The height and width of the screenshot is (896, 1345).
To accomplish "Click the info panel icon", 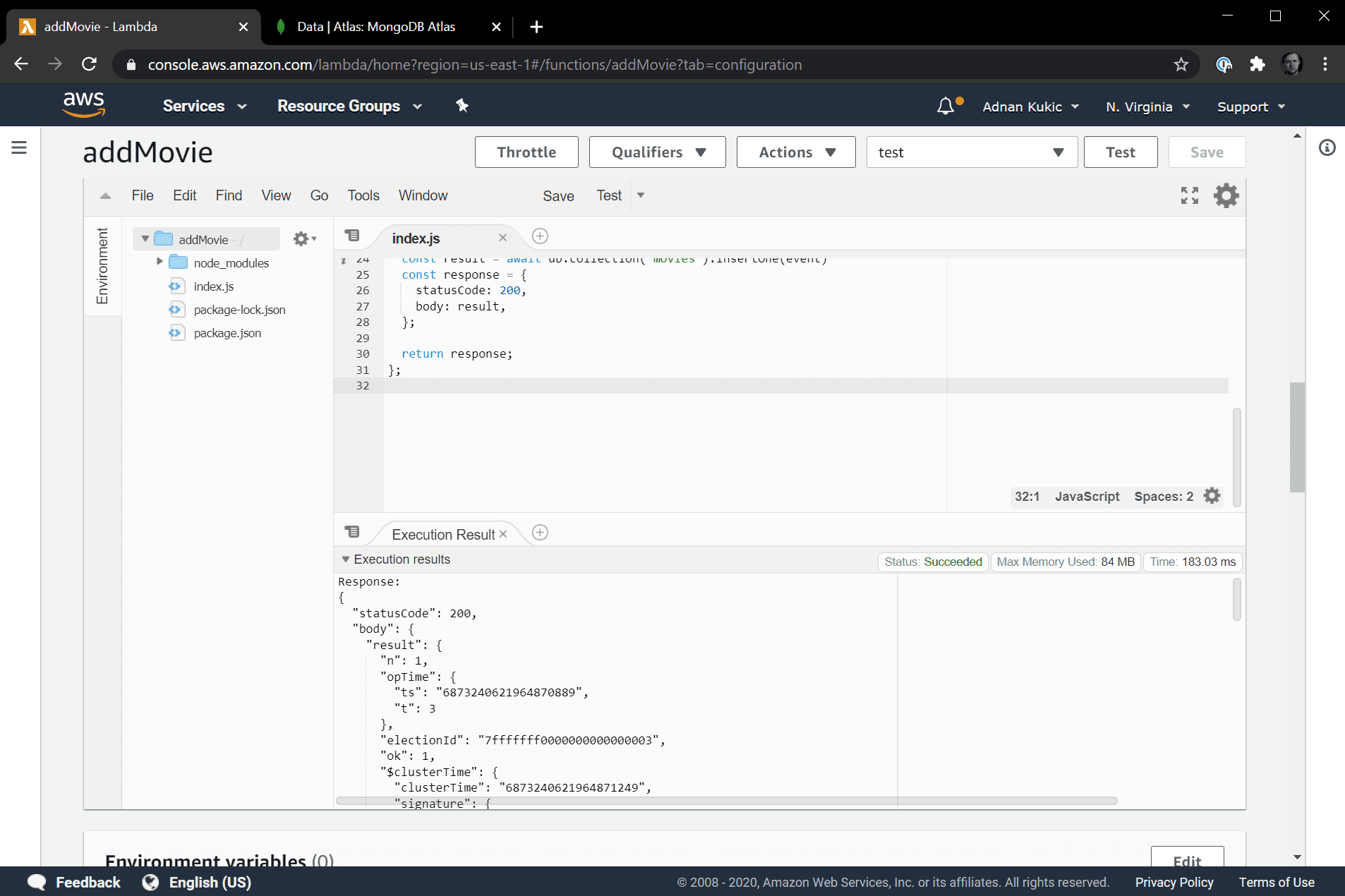I will coord(1327,147).
